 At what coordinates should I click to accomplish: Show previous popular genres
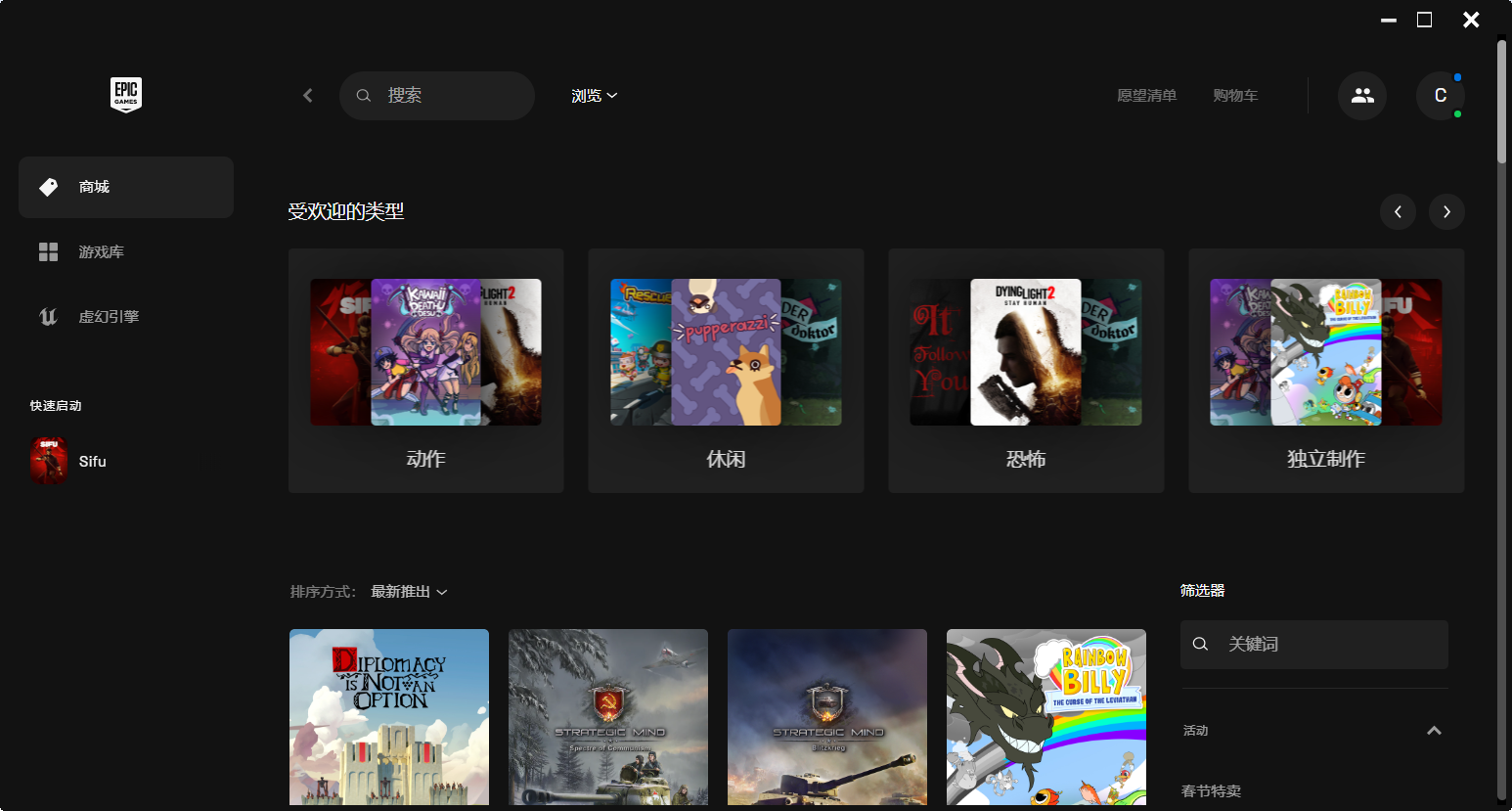[x=1398, y=212]
